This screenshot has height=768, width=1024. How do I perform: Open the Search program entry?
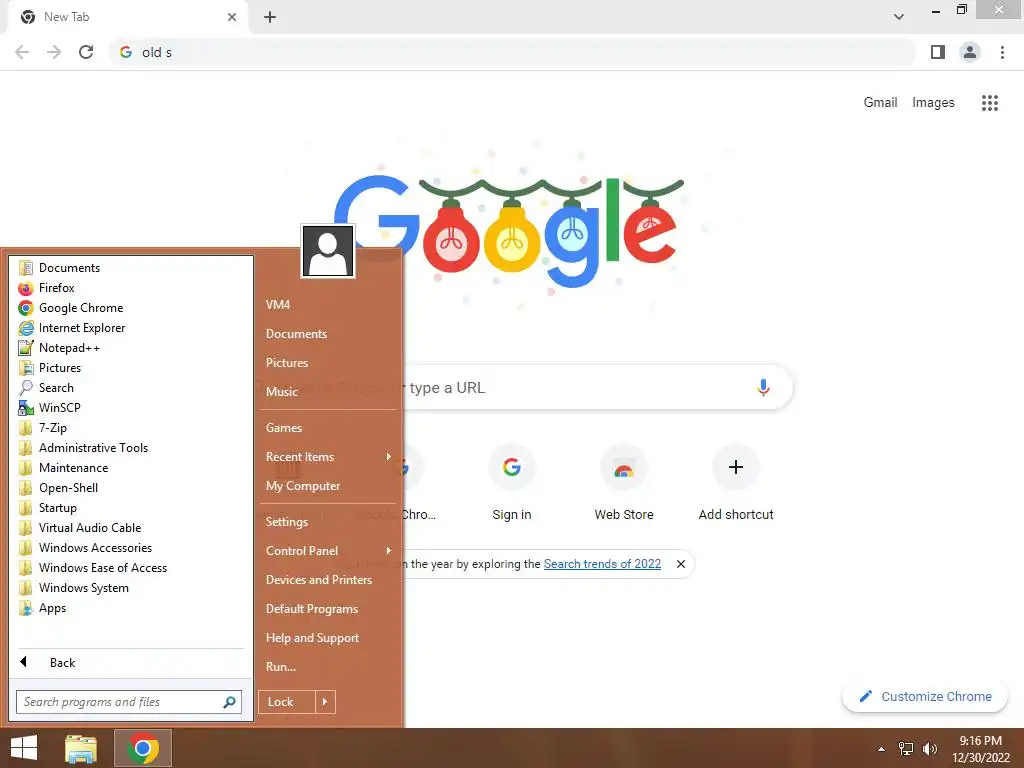coord(56,388)
